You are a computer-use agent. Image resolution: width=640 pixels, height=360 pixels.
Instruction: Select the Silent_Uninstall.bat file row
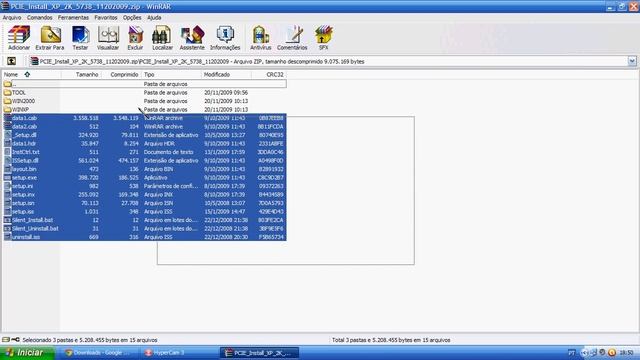point(145,229)
